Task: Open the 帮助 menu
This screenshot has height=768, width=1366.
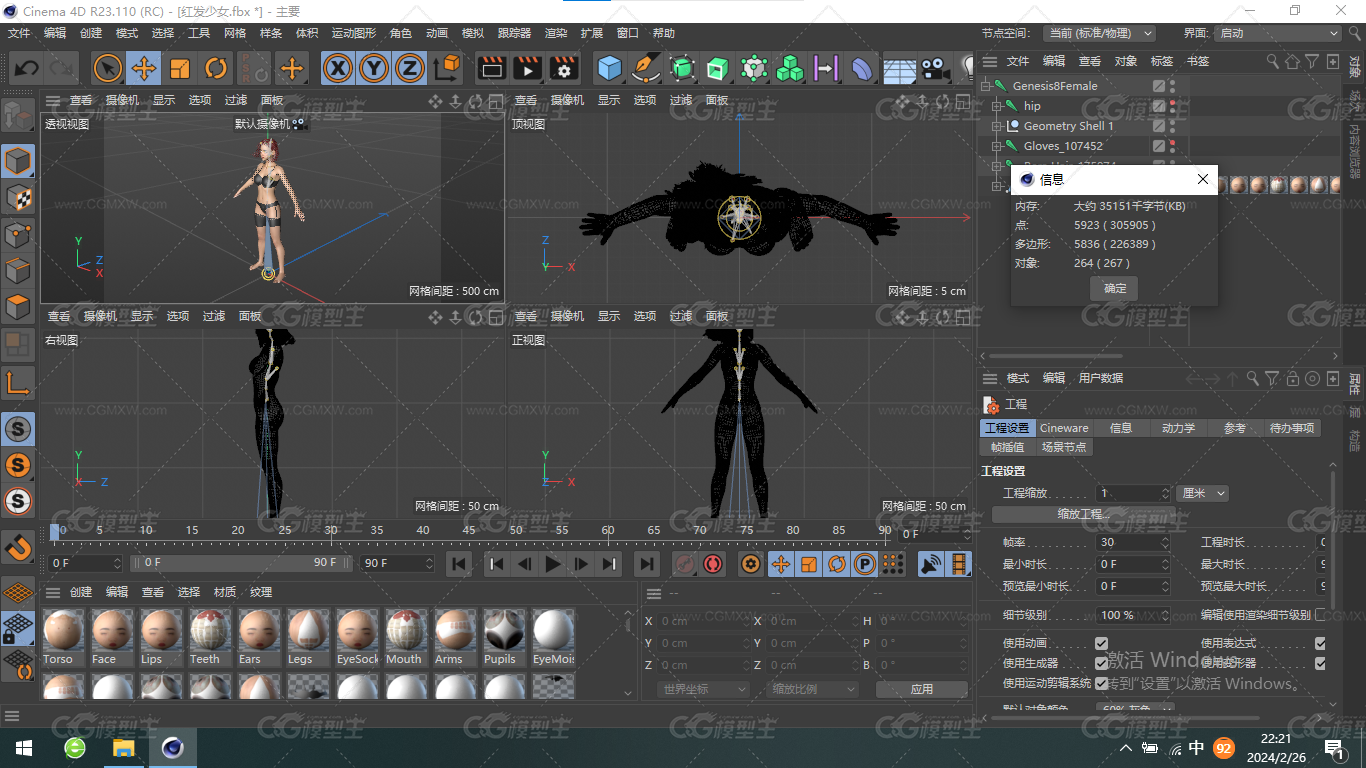Action: pos(664,33)
